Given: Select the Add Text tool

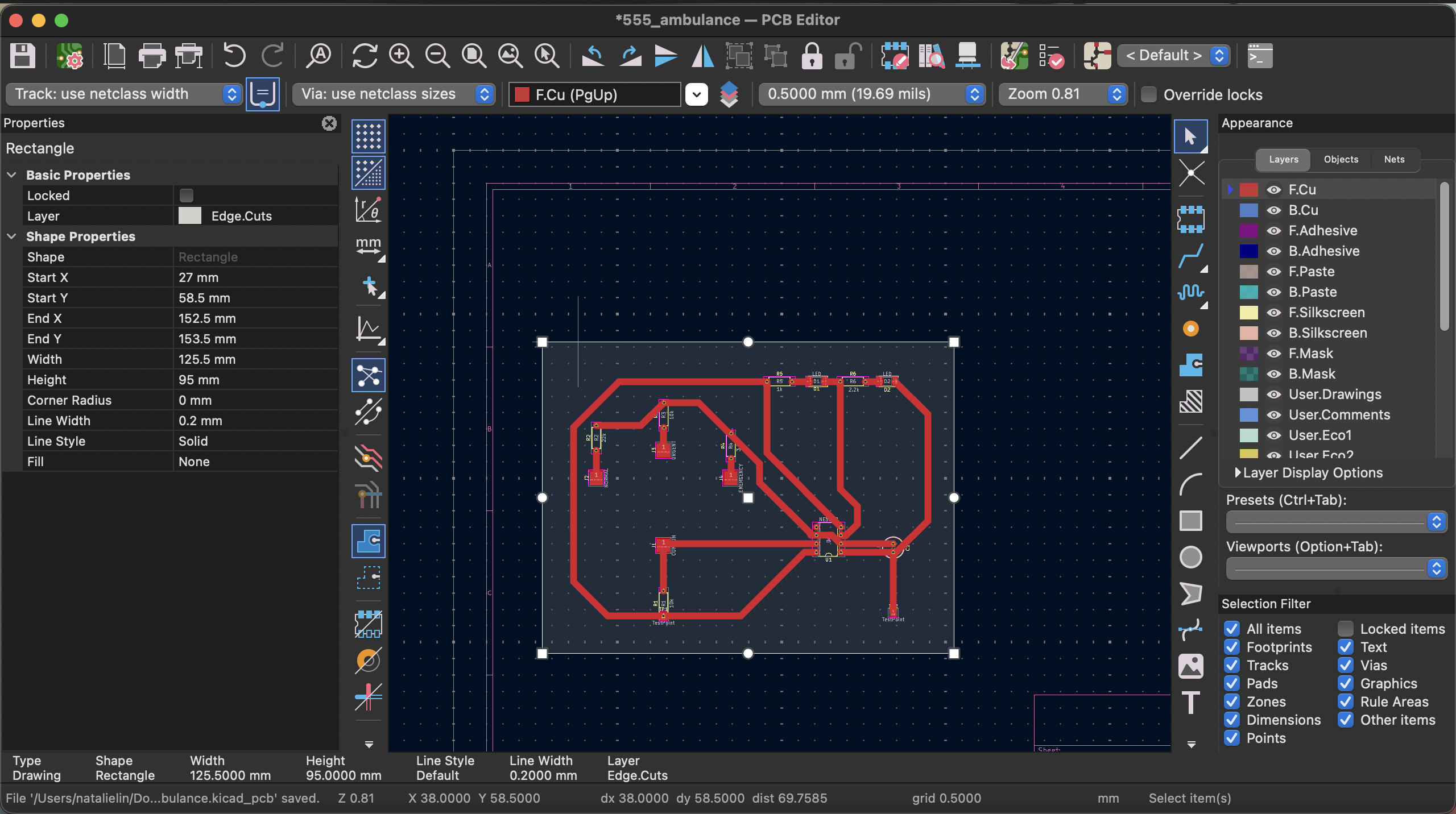Looking at the screenshot, I should (1191, 703).
